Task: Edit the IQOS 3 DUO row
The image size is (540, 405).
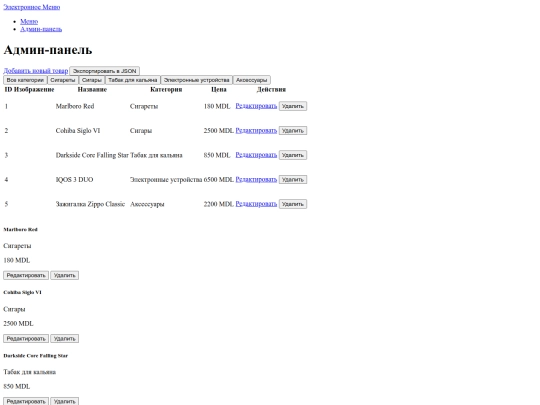Action: (256, 179)
